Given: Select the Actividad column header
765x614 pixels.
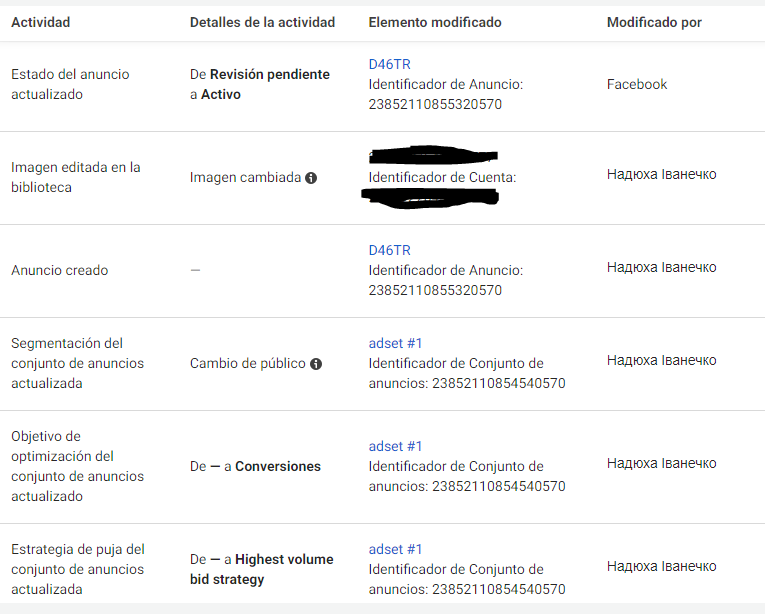Looking at the screenshot, I should point(40,22).
